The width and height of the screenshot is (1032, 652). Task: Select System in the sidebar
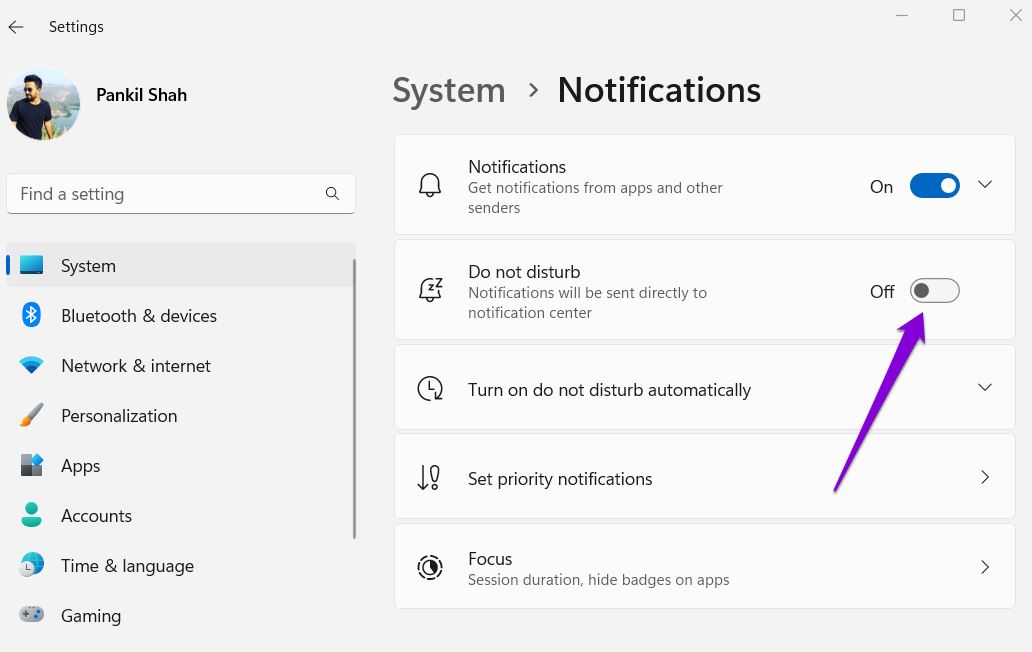coord(181,265)
